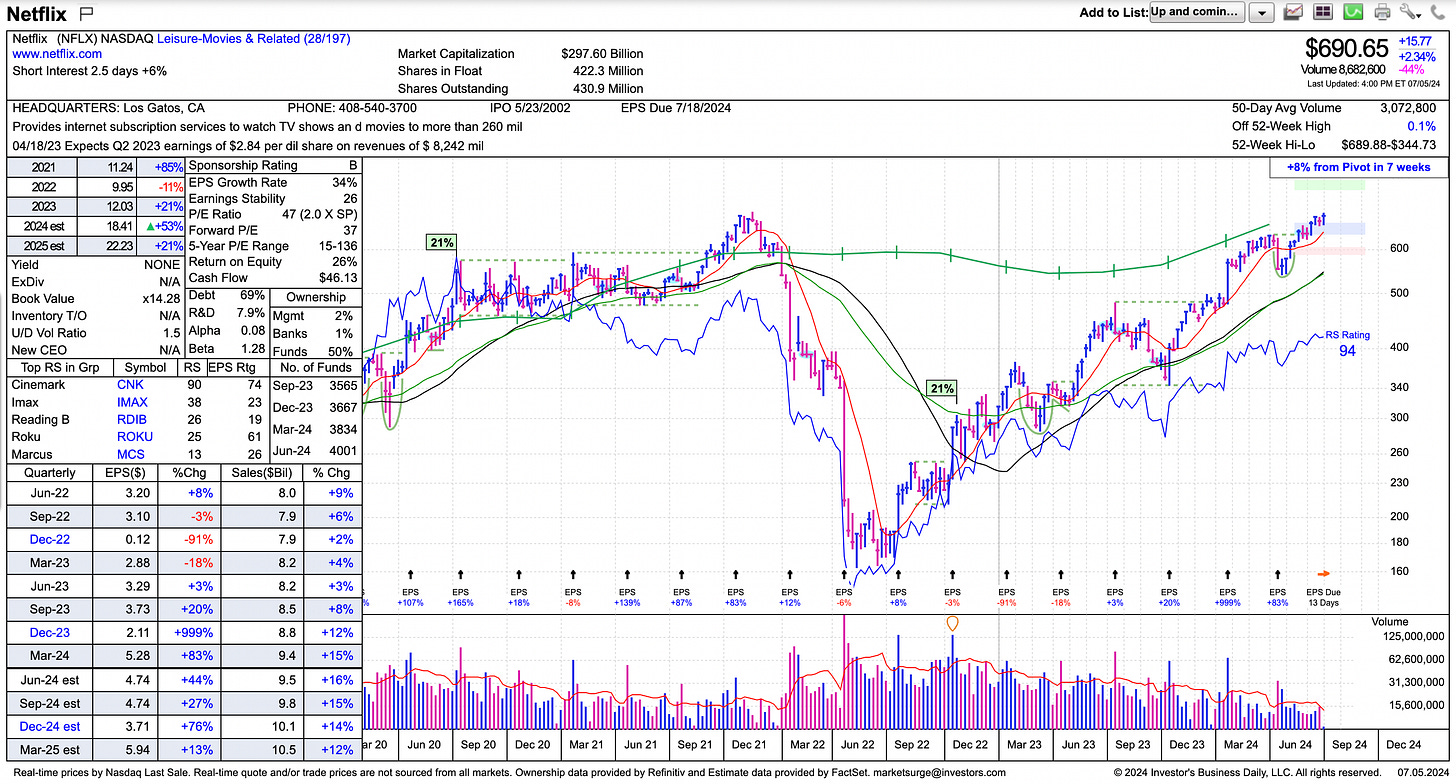
Task: Click the Sponsorship Rating B row
Action: point(273,166)
